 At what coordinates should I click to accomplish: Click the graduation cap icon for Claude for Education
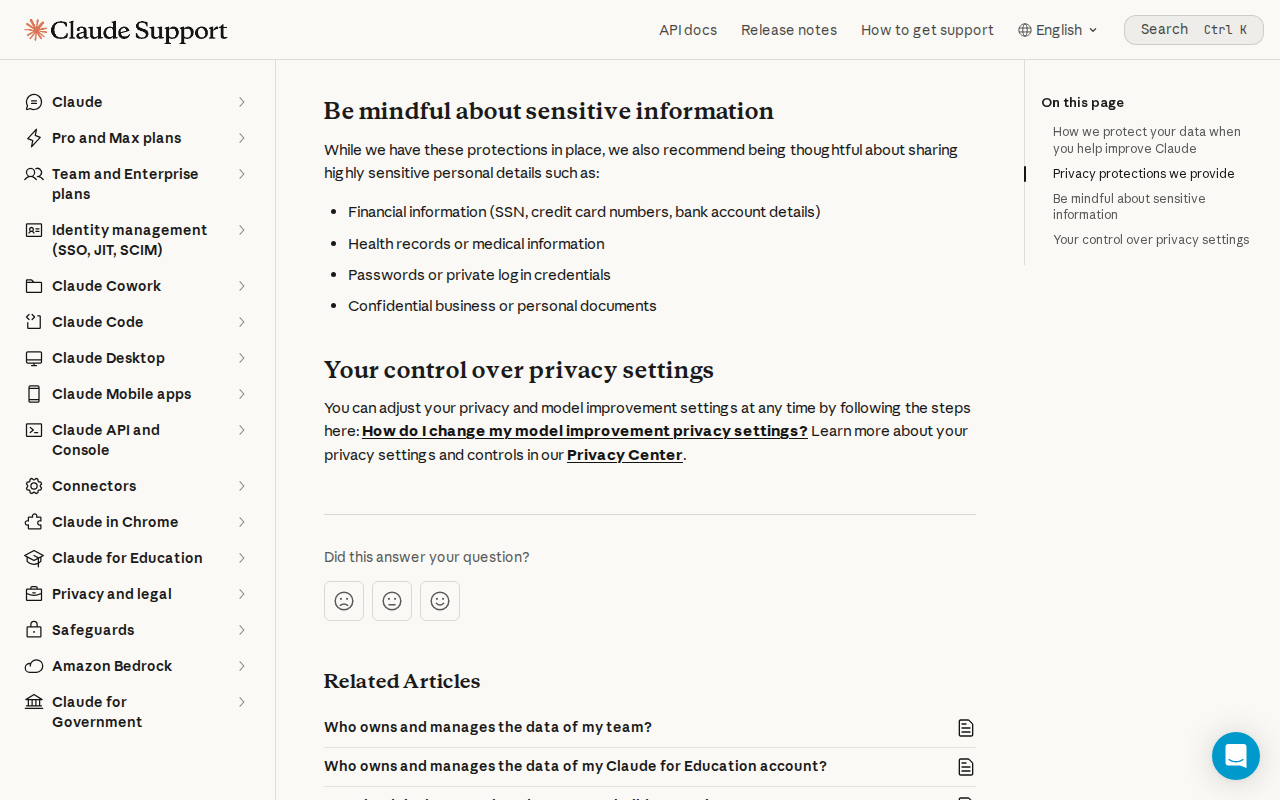34,558
